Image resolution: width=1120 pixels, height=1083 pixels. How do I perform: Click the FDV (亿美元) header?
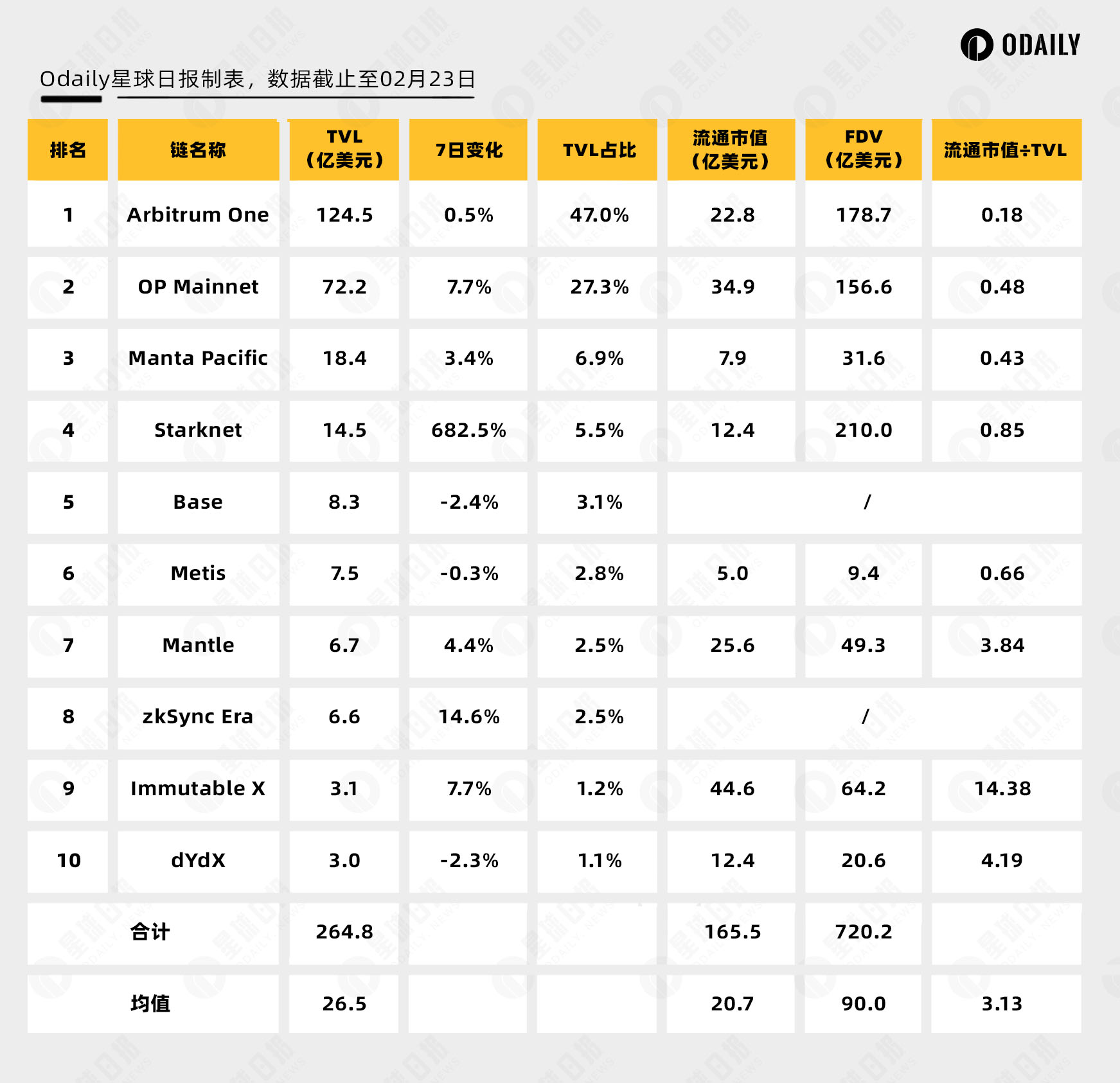[863, 150]
